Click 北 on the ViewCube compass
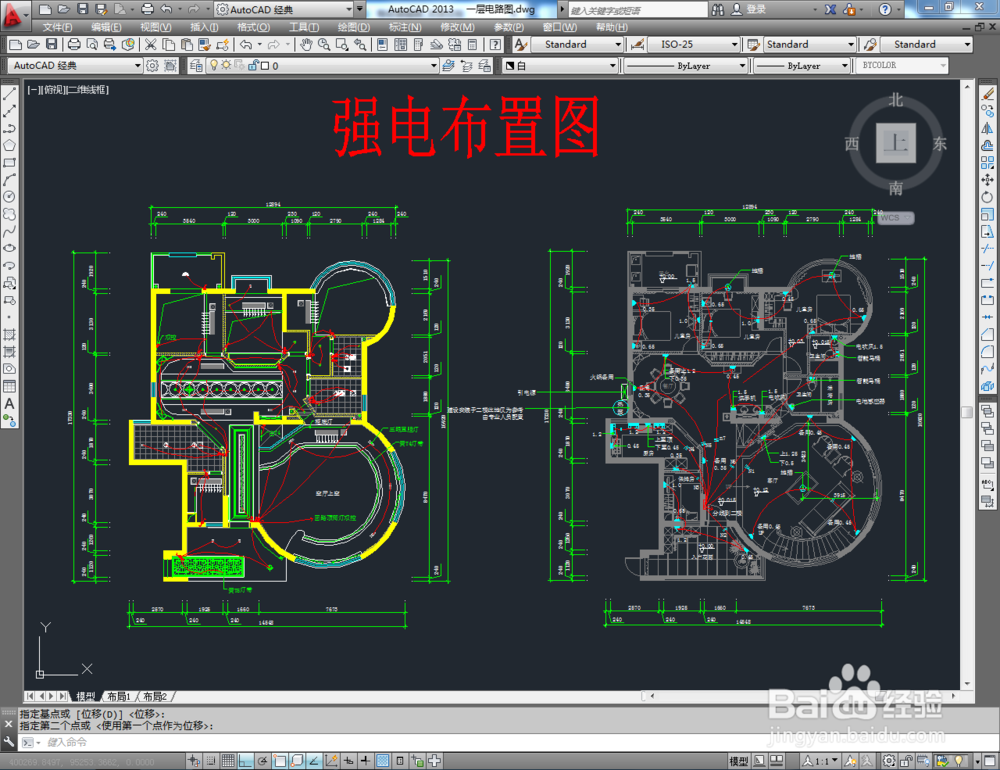The width and height of the screenshot is (1000, 770). [x=896, y=100]
